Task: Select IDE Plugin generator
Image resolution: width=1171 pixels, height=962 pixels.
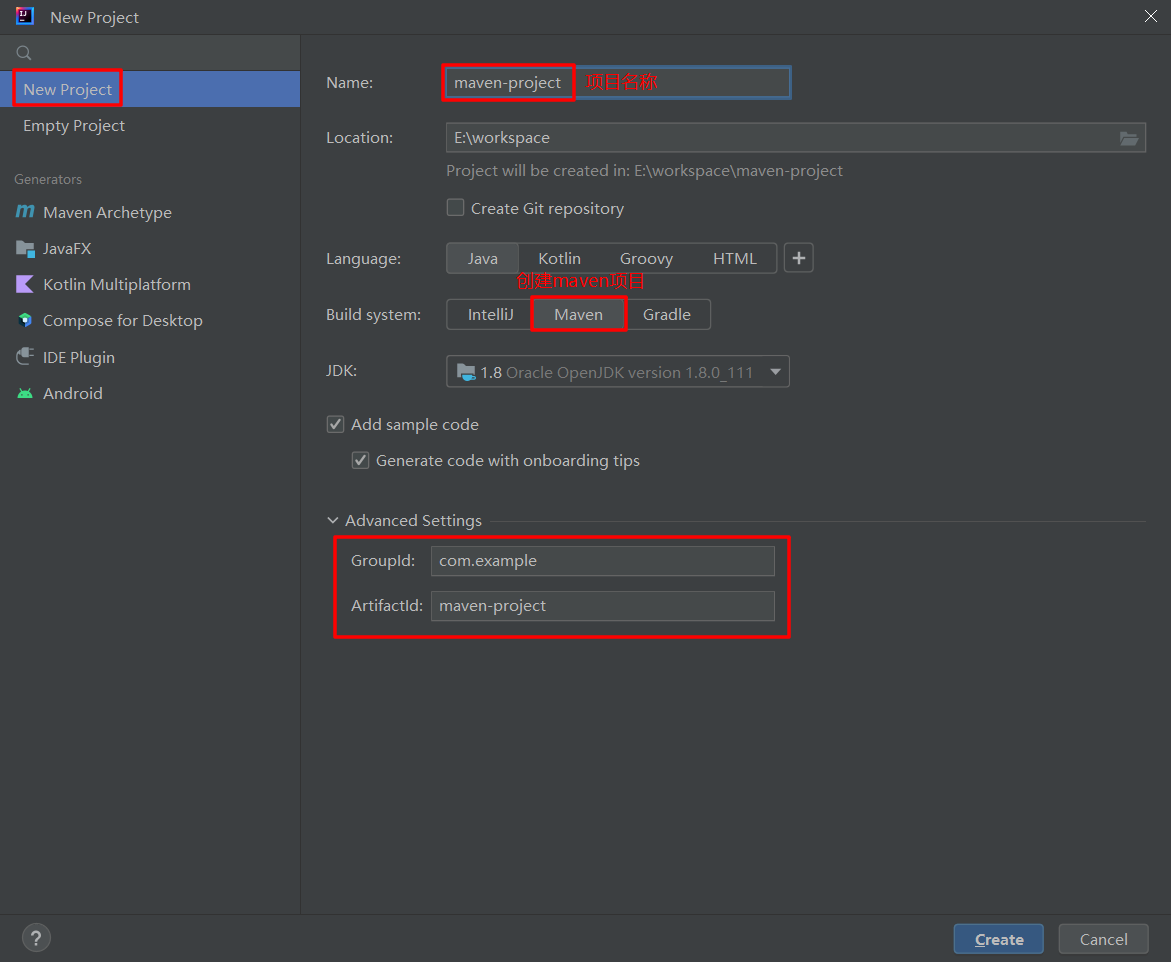Action: (x=150, y=357)
